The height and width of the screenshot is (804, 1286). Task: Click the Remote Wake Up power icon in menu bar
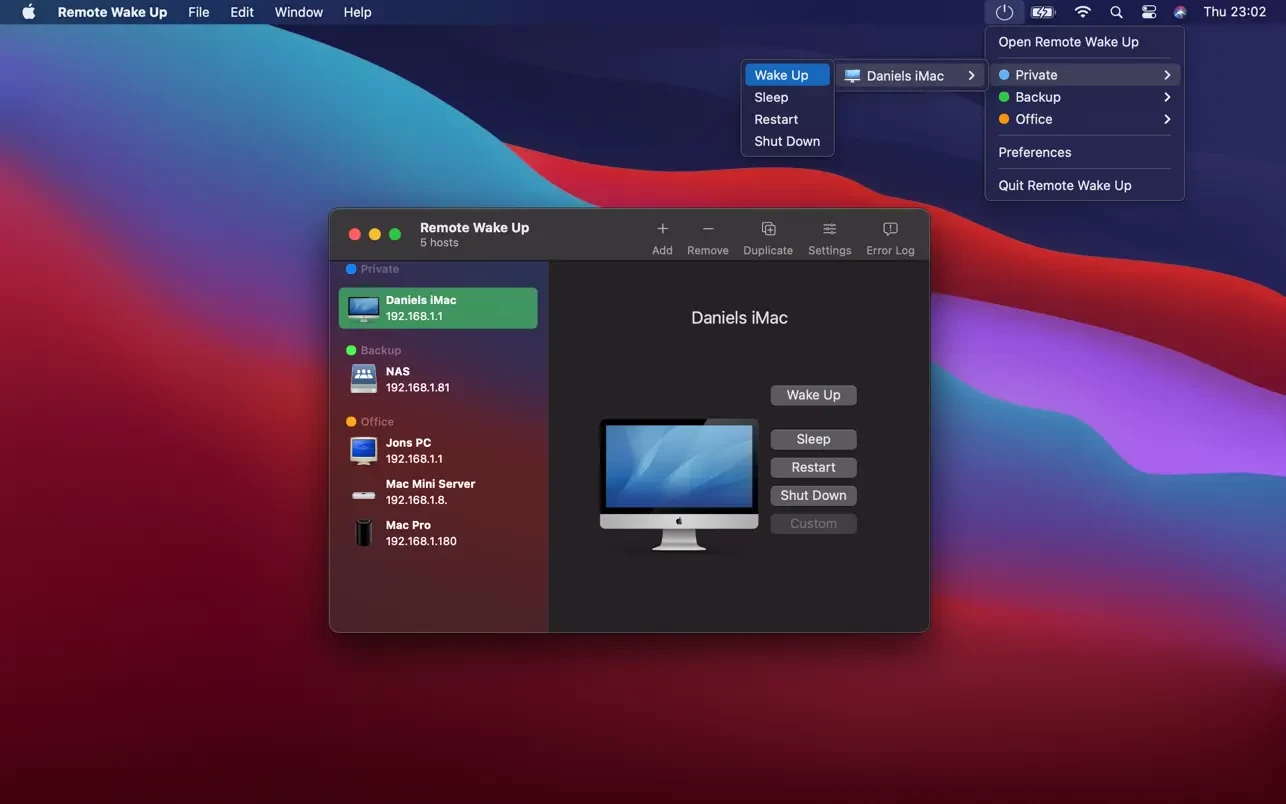point(1004,12)
